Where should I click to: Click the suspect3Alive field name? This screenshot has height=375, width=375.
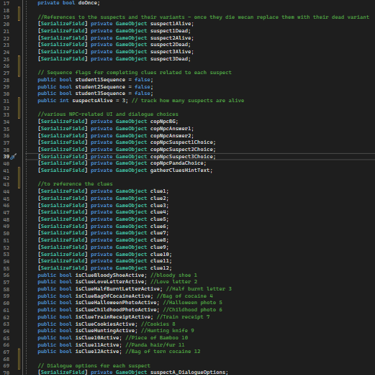171,52
